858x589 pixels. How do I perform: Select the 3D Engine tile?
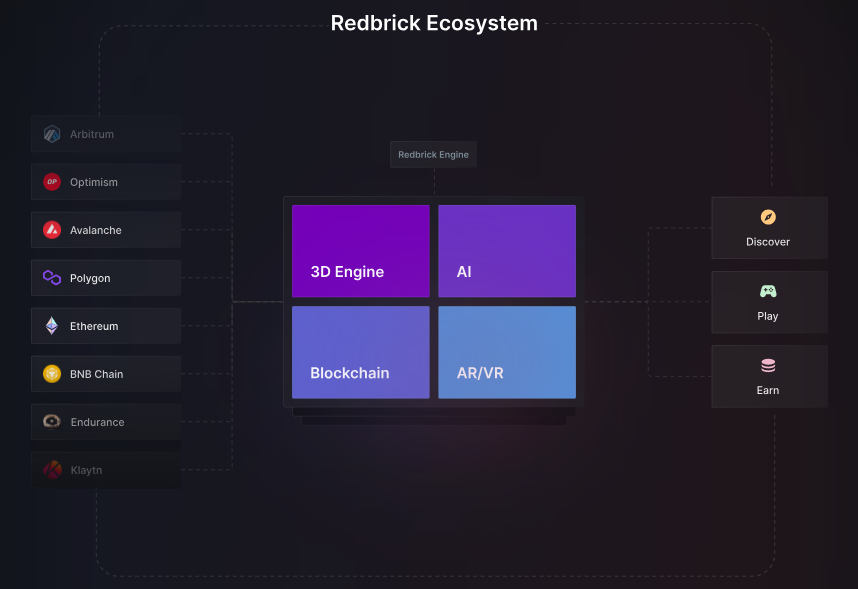pos(361,251)
